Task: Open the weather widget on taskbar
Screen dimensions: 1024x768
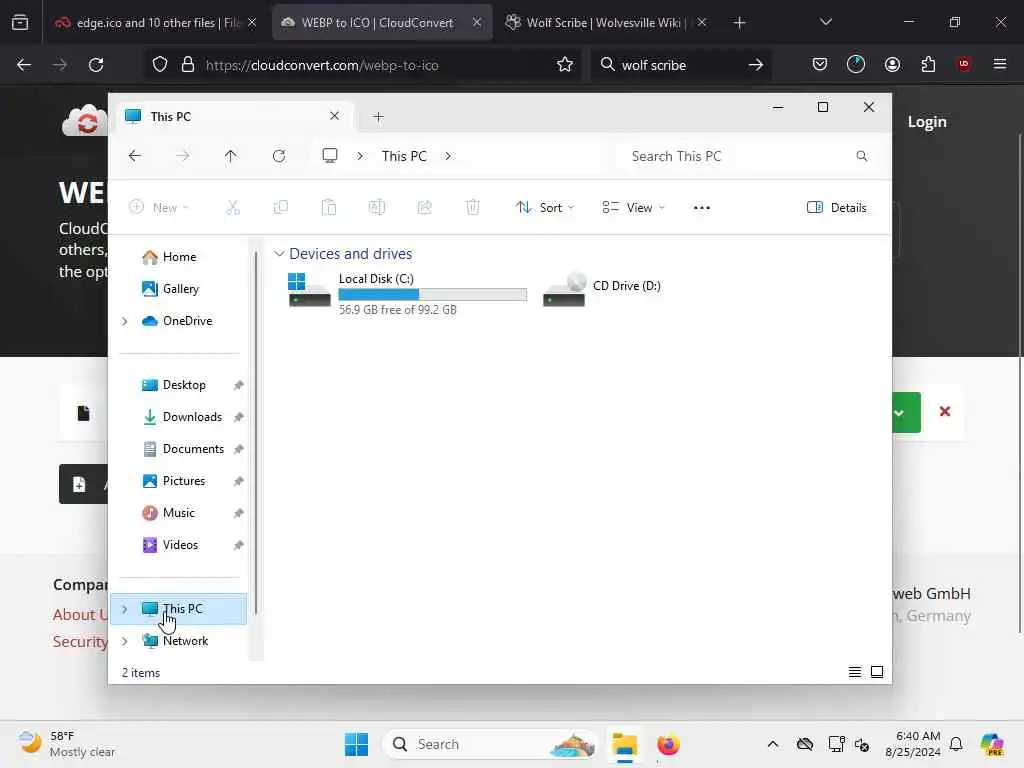Action: (67, 744)
